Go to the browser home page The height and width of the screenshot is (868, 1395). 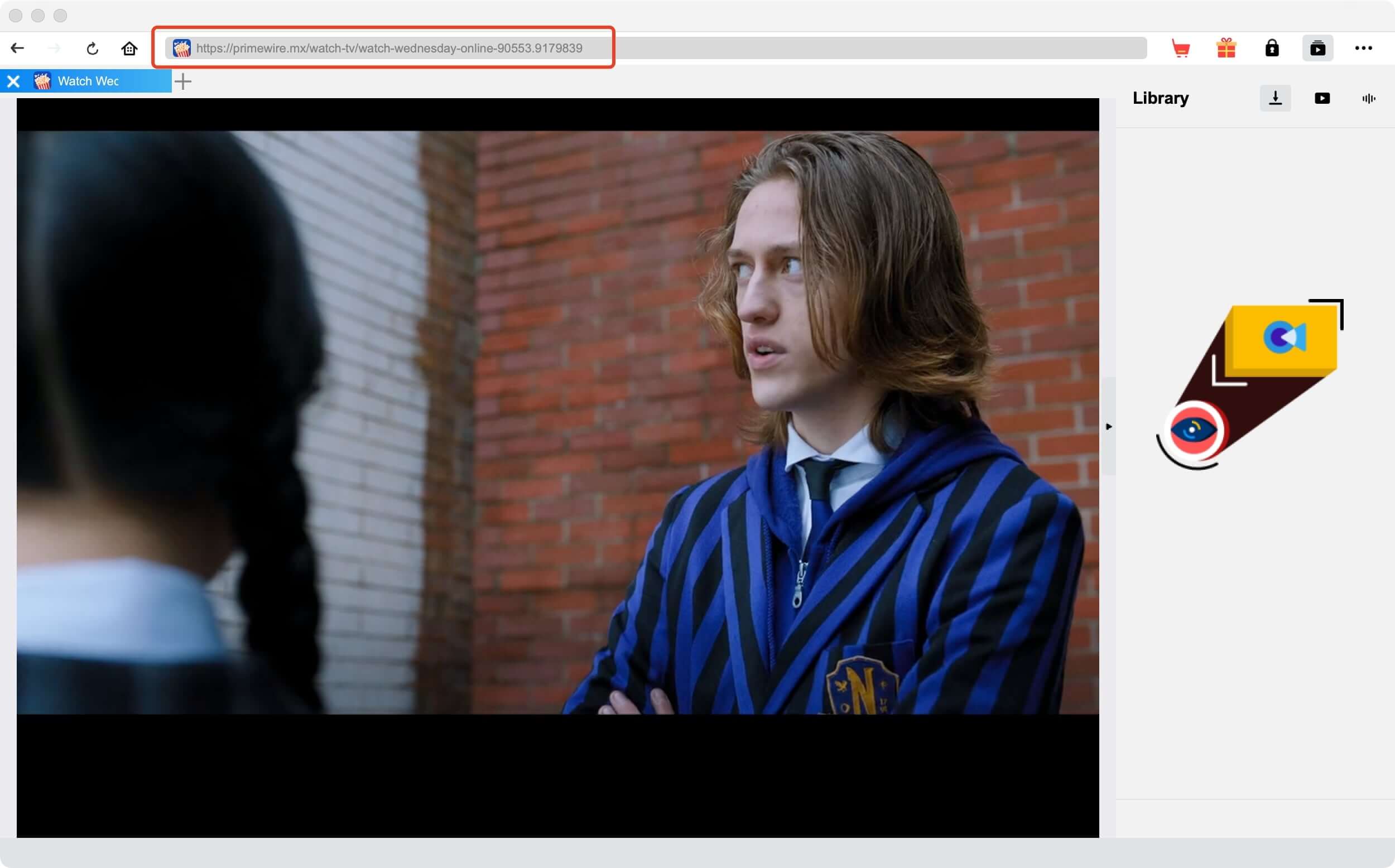(x=128, y=48)
